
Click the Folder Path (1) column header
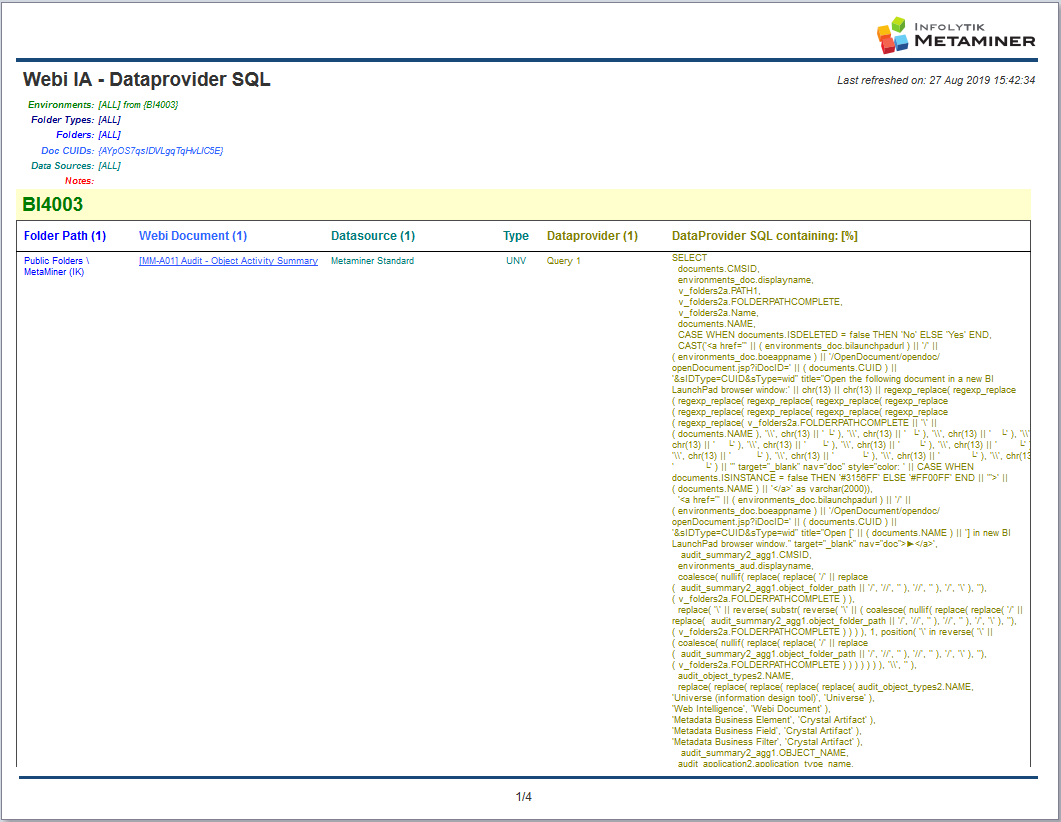[x=65, y=236]
